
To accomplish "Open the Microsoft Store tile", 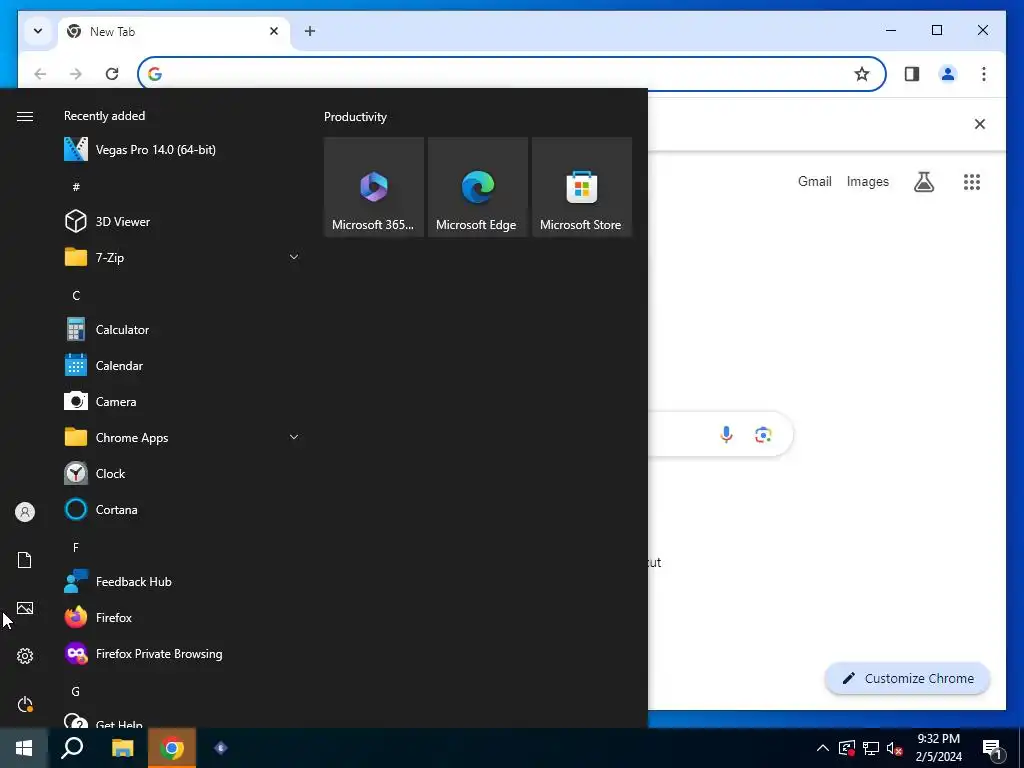I will pyautogui.click(x=582, y=187).
